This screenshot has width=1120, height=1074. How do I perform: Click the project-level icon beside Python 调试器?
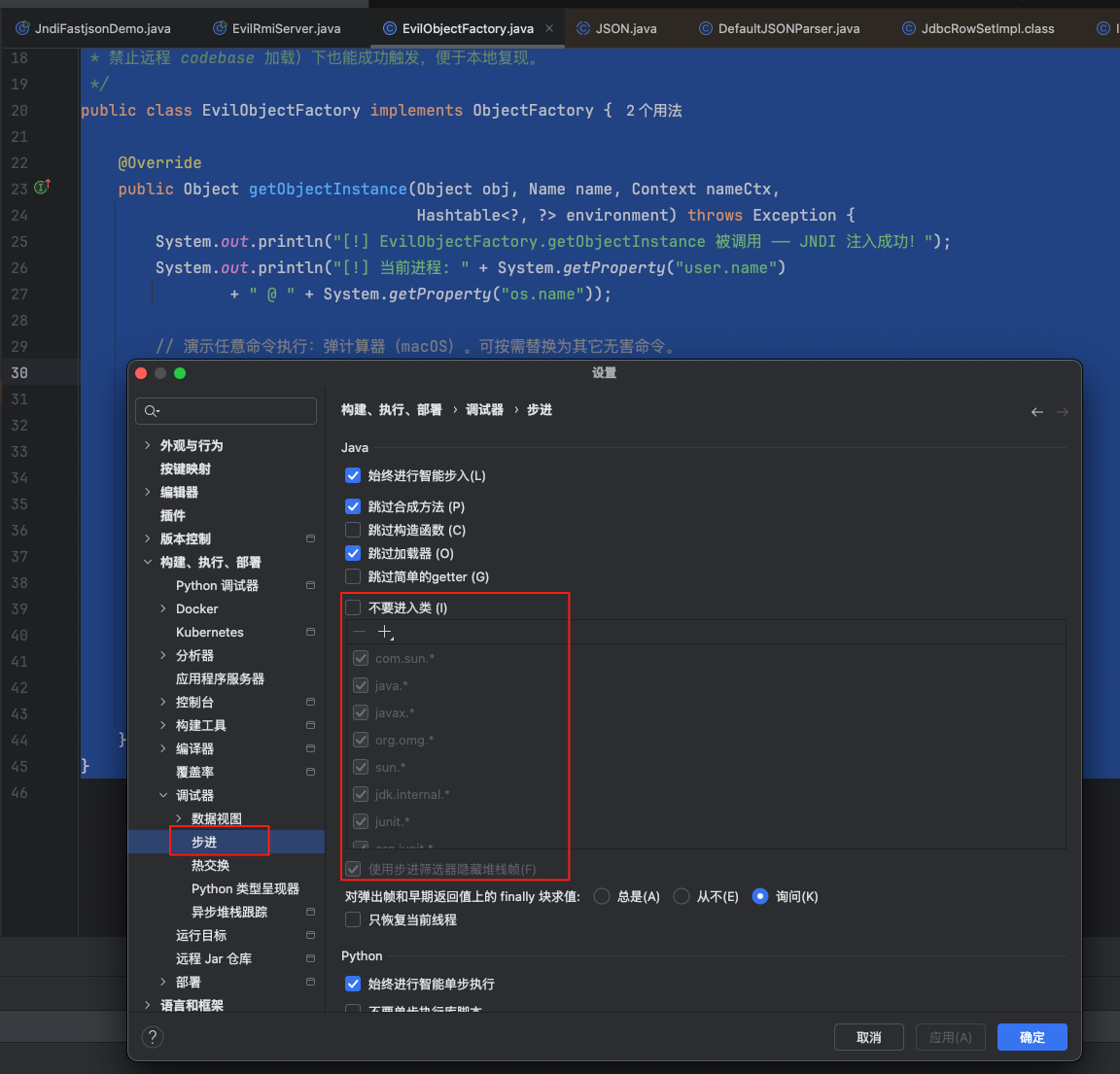(311, 585)
